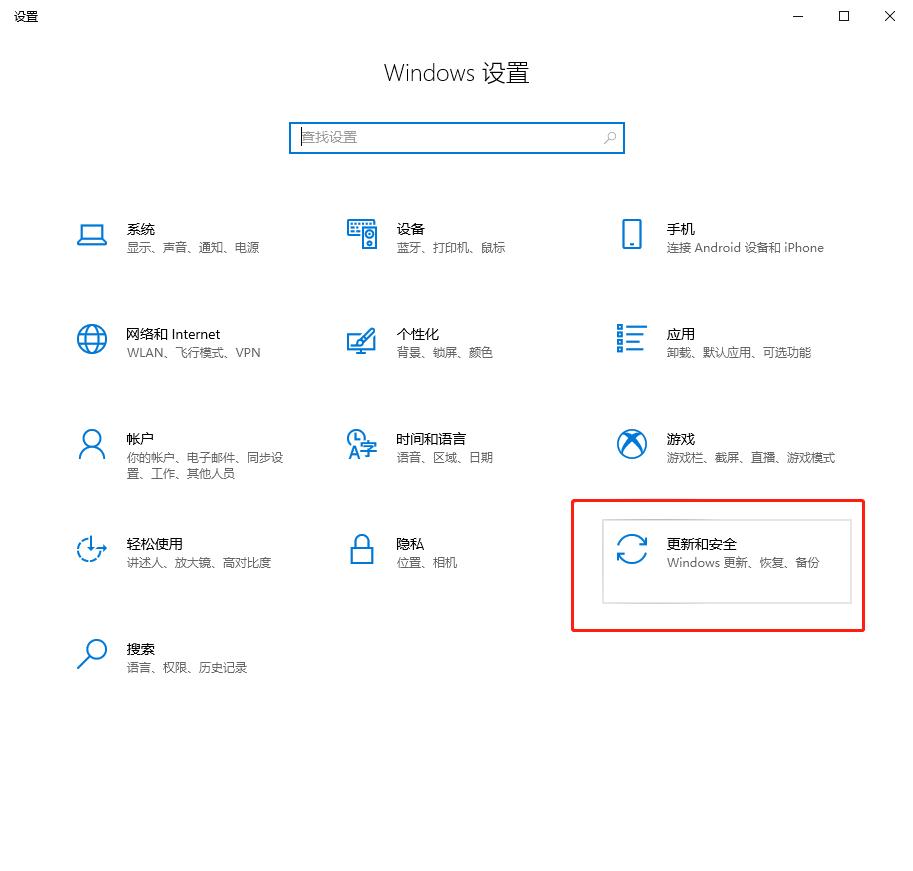This screenshot has height=871, width=913.
Task: Click the magnifier inside the search box
Action: point(609,137)
